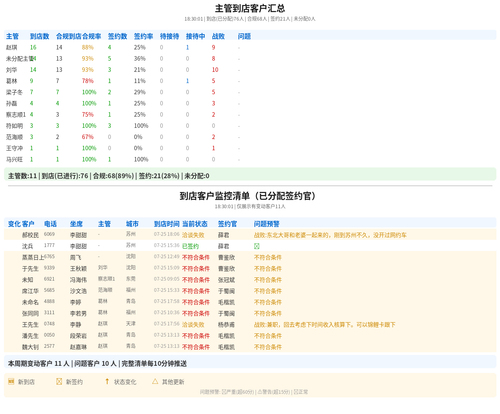Click the 36% signing rate cell

[x=140, y=58]
